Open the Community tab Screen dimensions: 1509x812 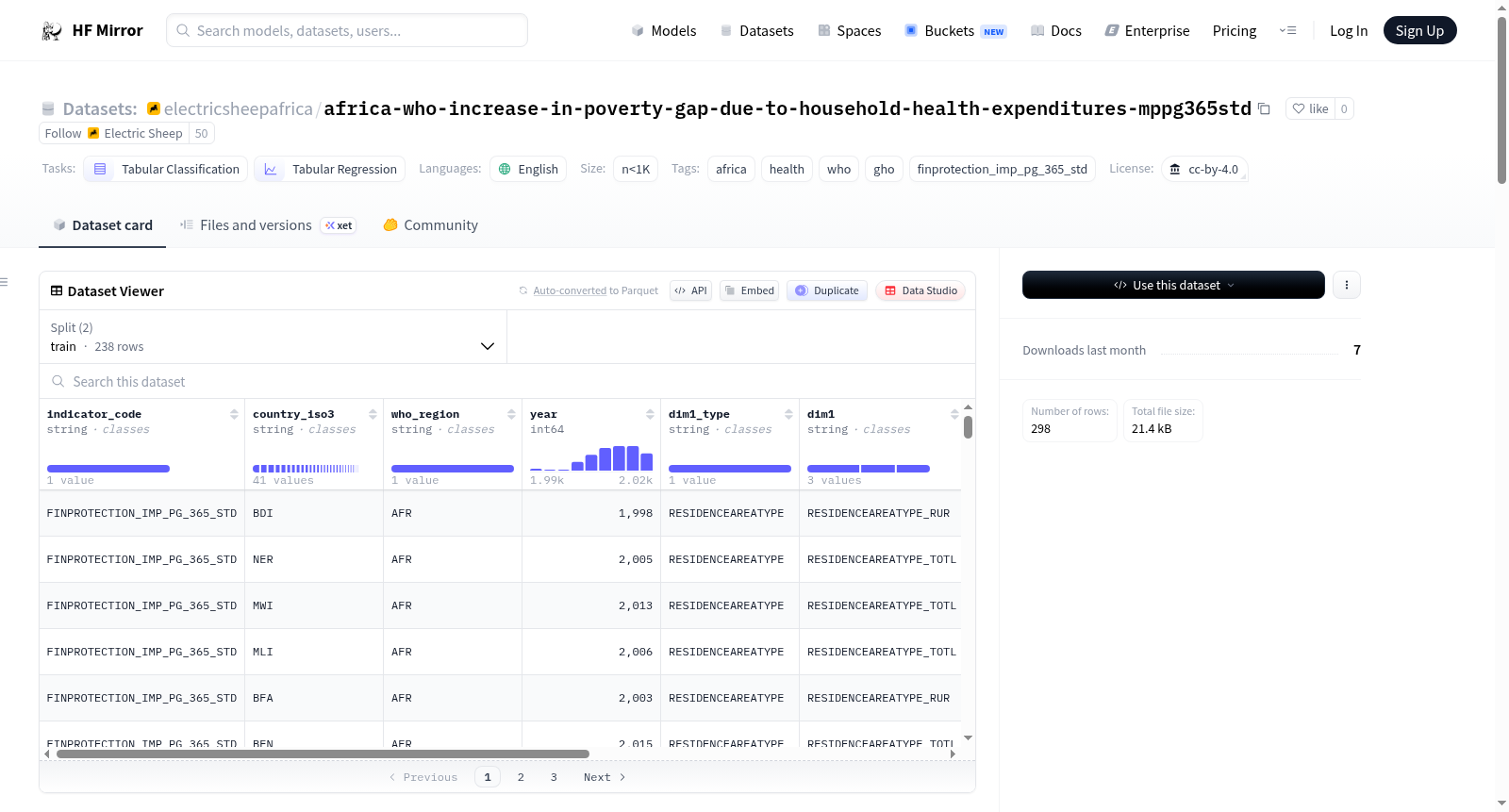(x=430, y=225)
